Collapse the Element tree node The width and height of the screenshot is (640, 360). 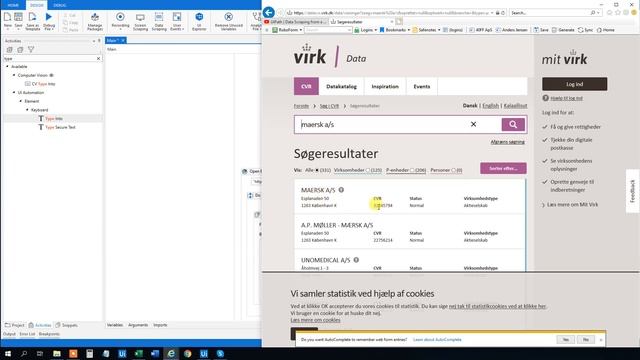[21, 101]
